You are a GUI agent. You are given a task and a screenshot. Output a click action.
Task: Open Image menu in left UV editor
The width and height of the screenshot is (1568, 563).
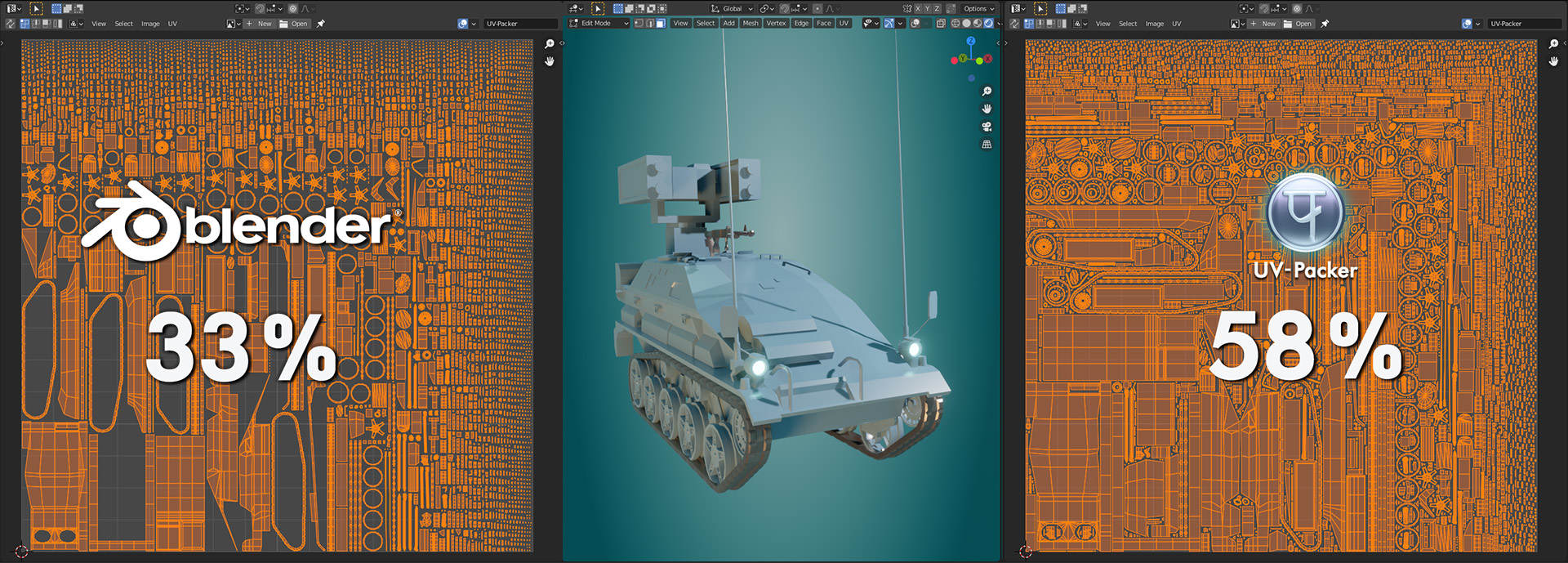click(150, 24)
